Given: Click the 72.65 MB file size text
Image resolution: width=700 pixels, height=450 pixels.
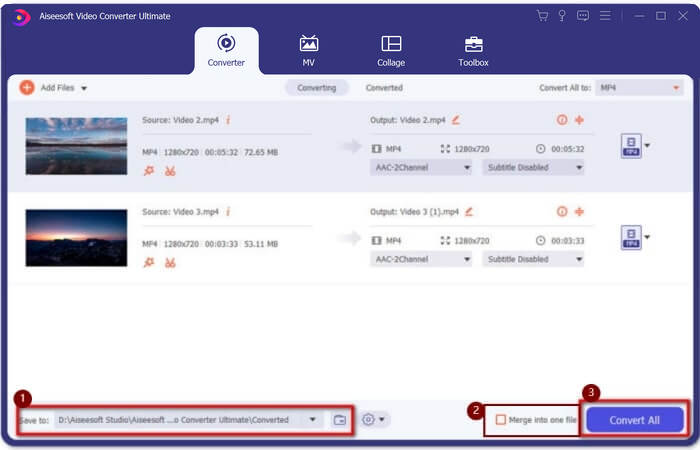Looking at the screenshot, I should [x=261, y=152].
